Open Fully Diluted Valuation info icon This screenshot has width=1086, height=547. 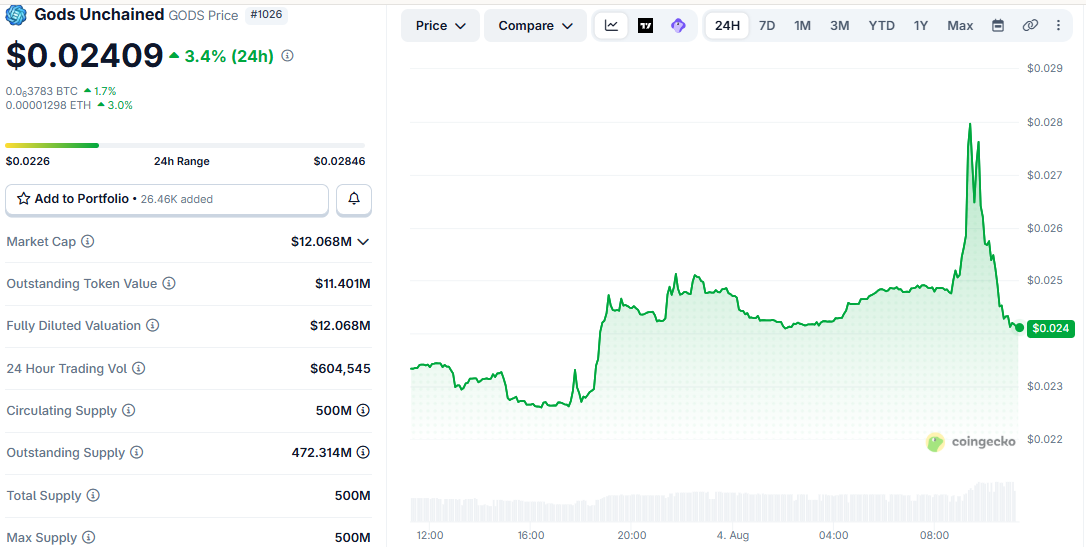[153, 325]
